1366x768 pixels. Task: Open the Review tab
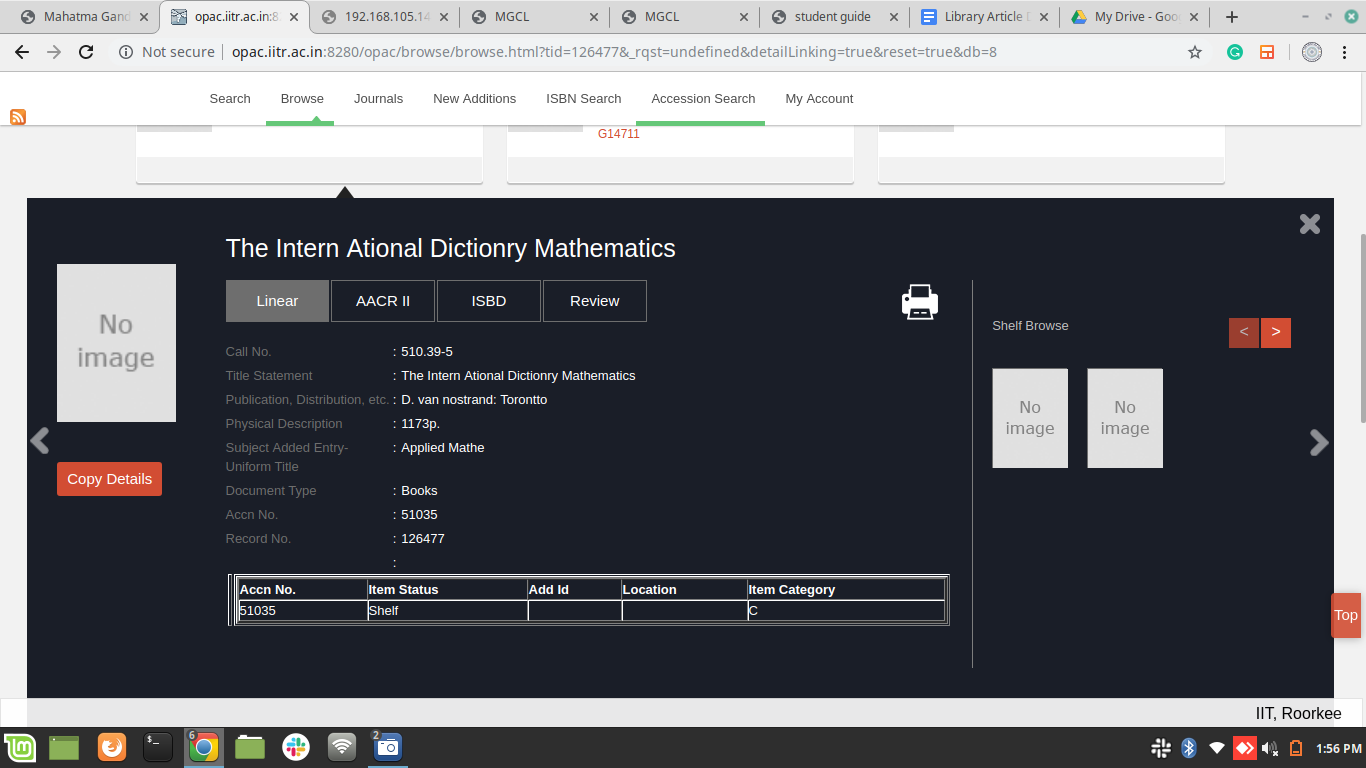point(594,301)
